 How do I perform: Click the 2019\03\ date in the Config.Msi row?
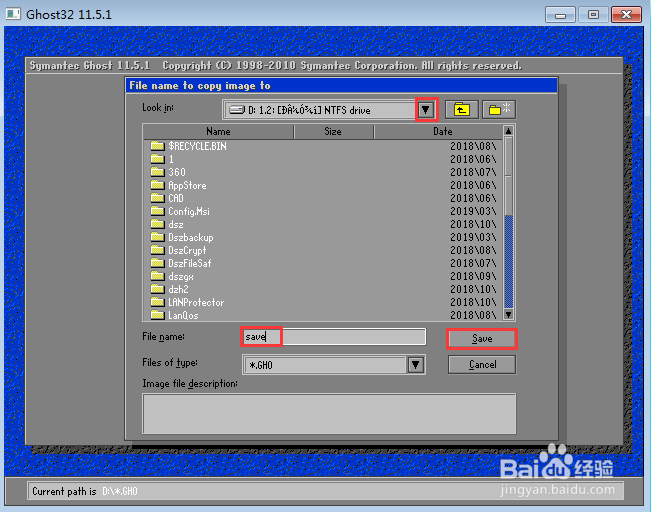473,211
